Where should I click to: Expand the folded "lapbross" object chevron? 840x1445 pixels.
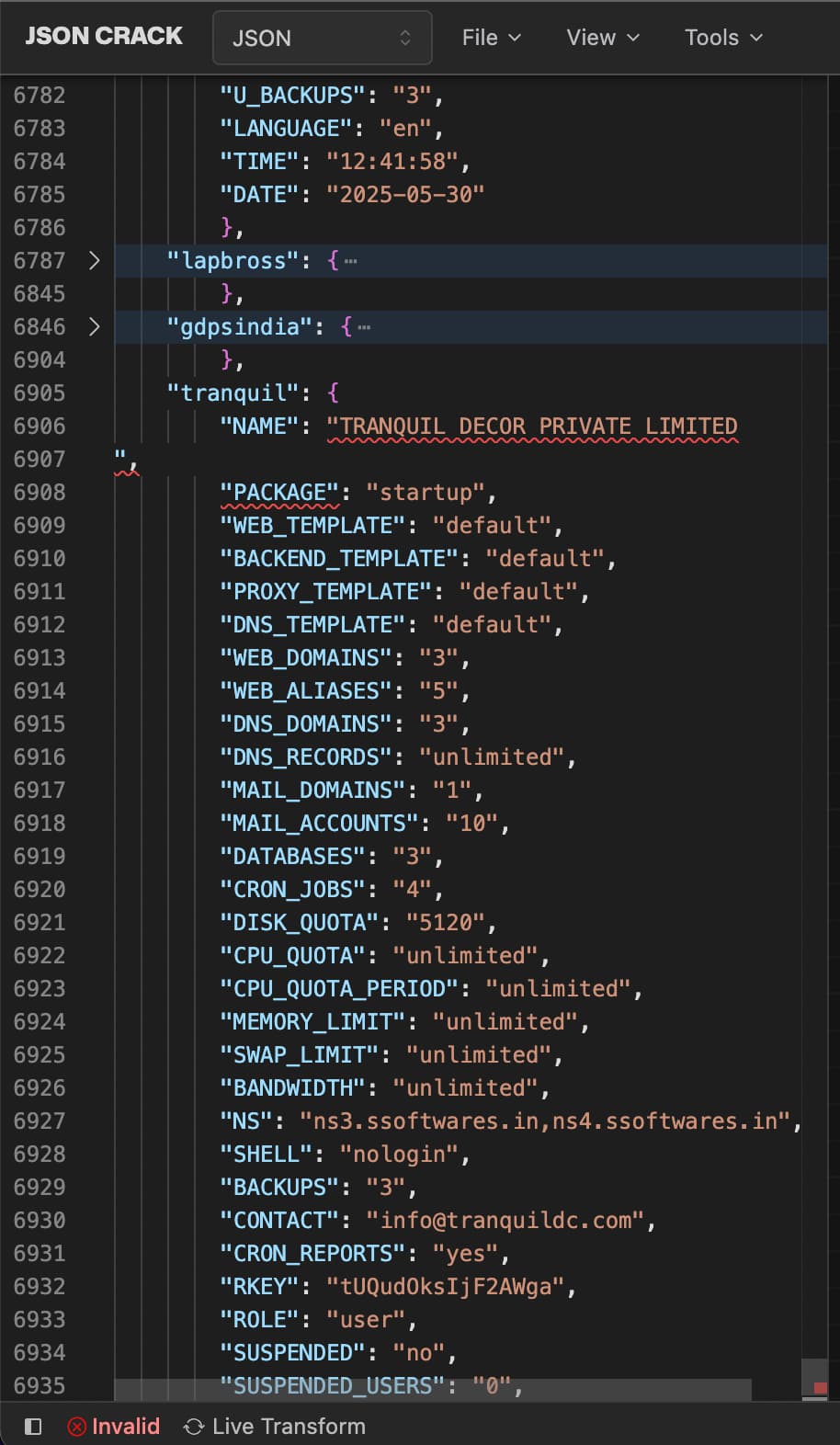[x=94, y=260]
